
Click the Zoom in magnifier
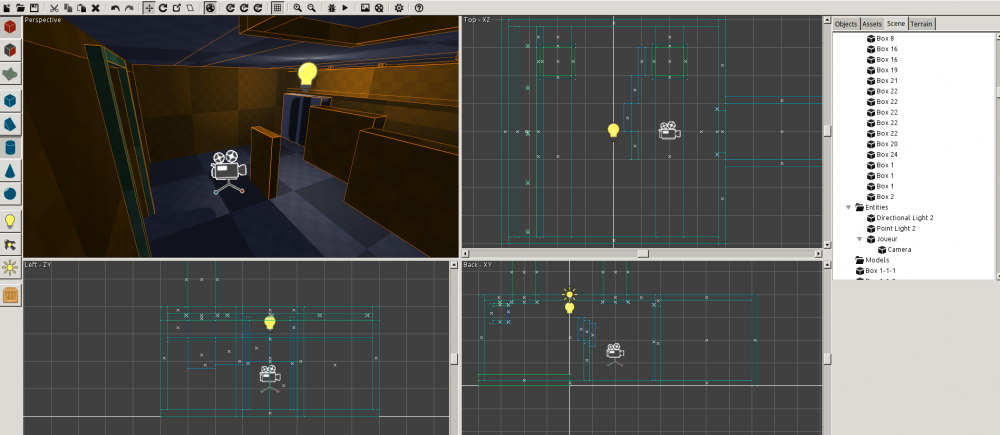point(297,7)
